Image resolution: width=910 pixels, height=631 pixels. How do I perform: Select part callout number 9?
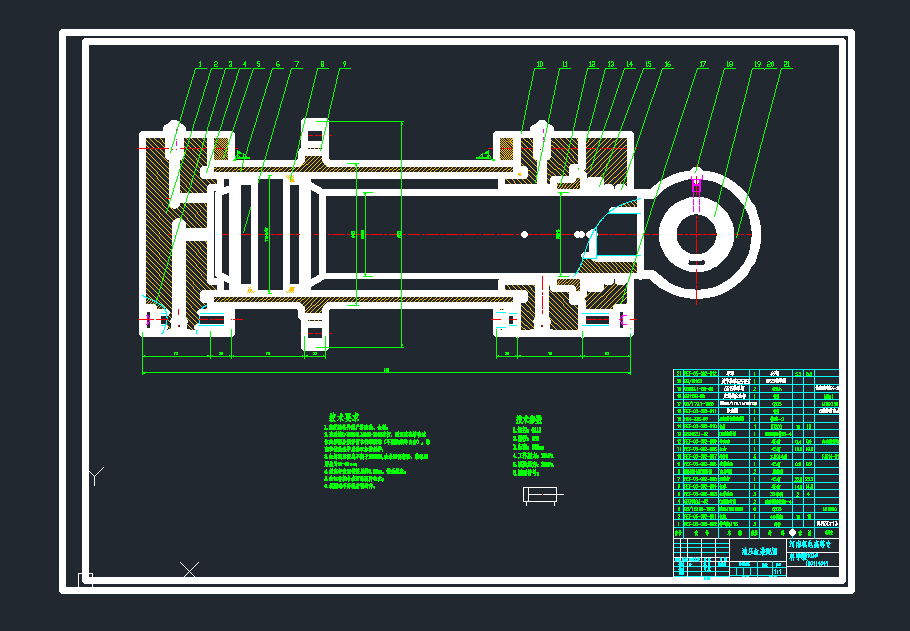click(345, 65)
